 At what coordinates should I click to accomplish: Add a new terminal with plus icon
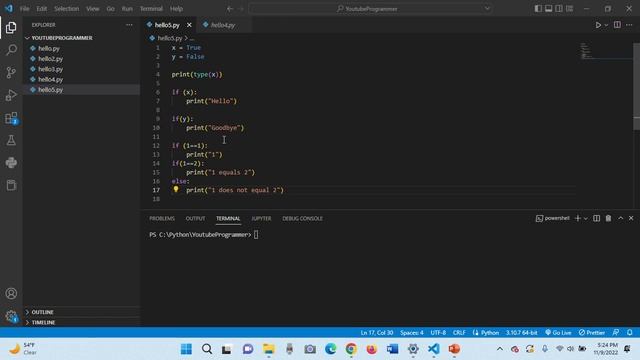(x=578, y=218)
